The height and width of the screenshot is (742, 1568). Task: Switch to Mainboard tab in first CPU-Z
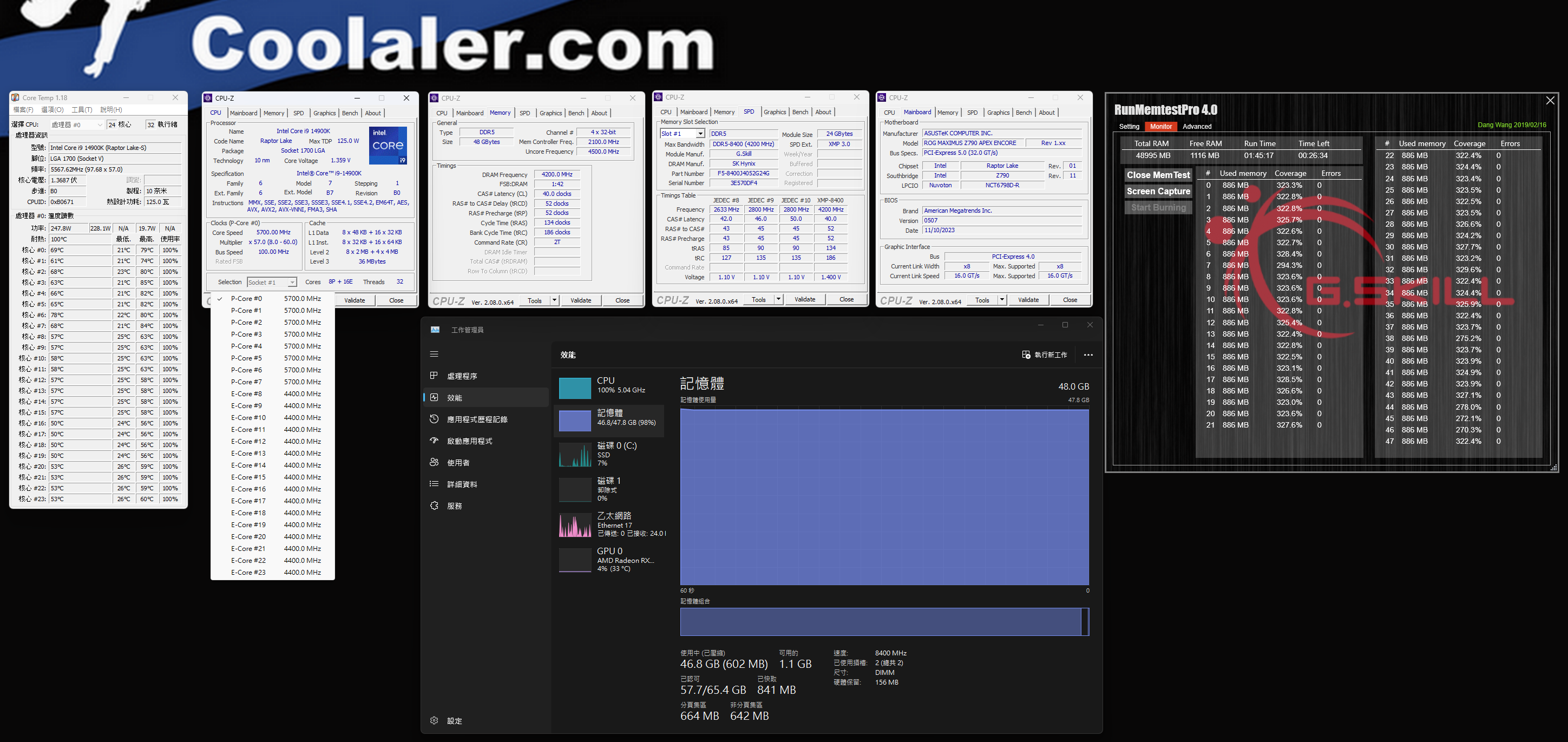pyautogui.click(x=244, y=113)
